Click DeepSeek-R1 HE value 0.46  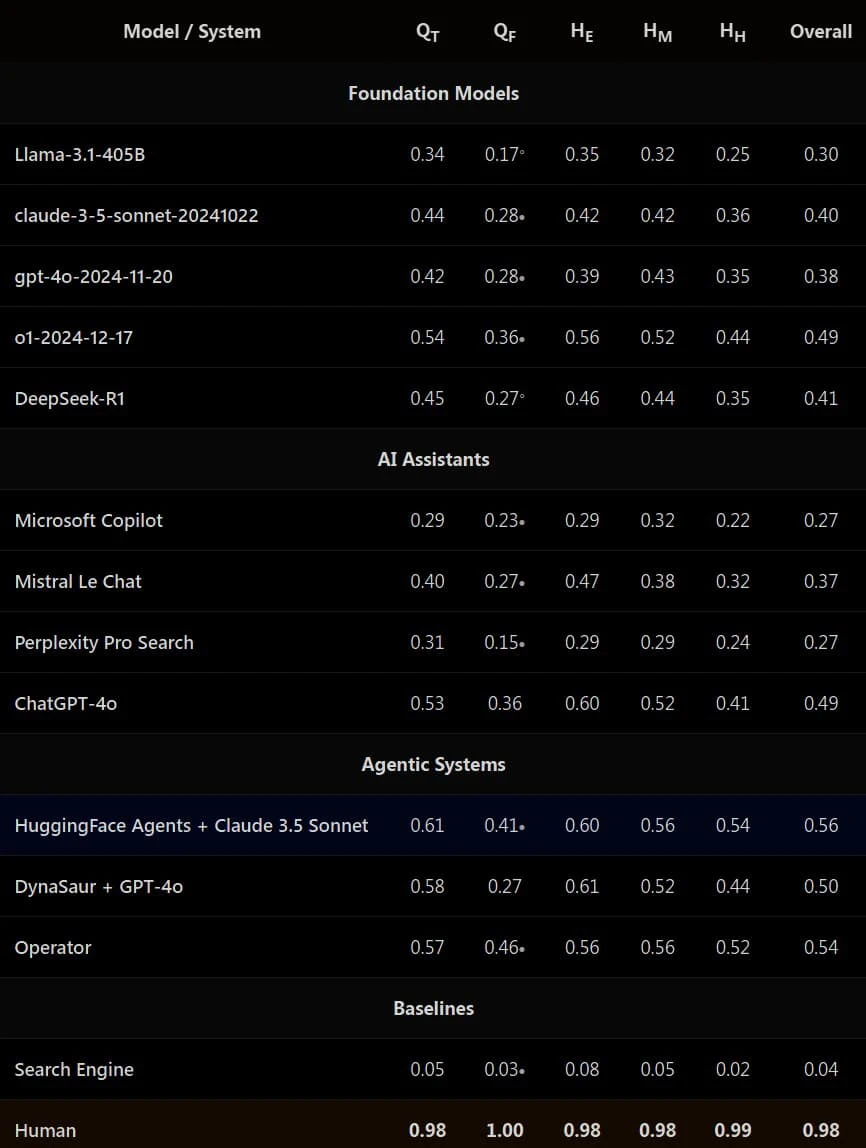(x=582, y=398)
